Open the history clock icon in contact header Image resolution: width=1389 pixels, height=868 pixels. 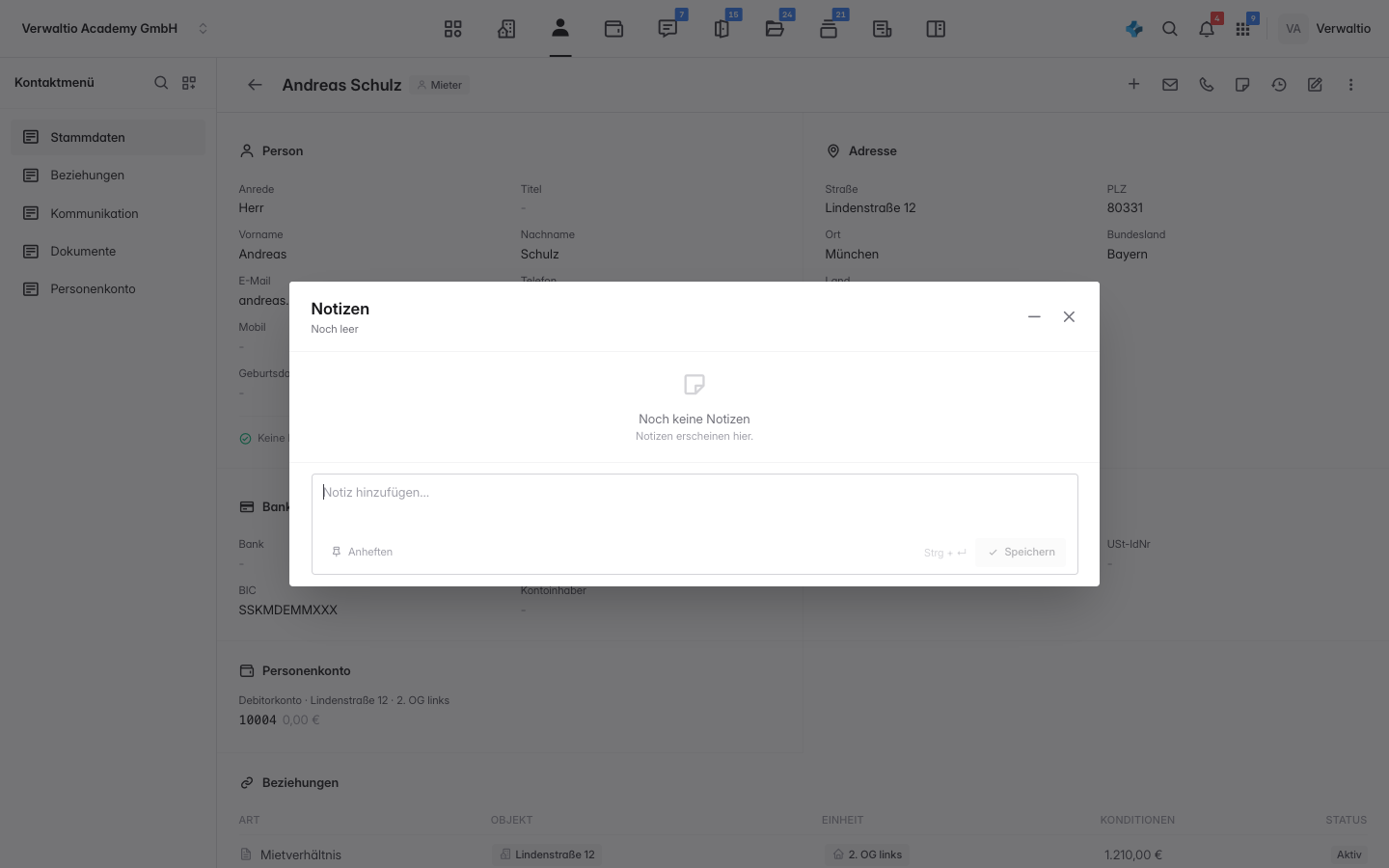click(1279, 85)
